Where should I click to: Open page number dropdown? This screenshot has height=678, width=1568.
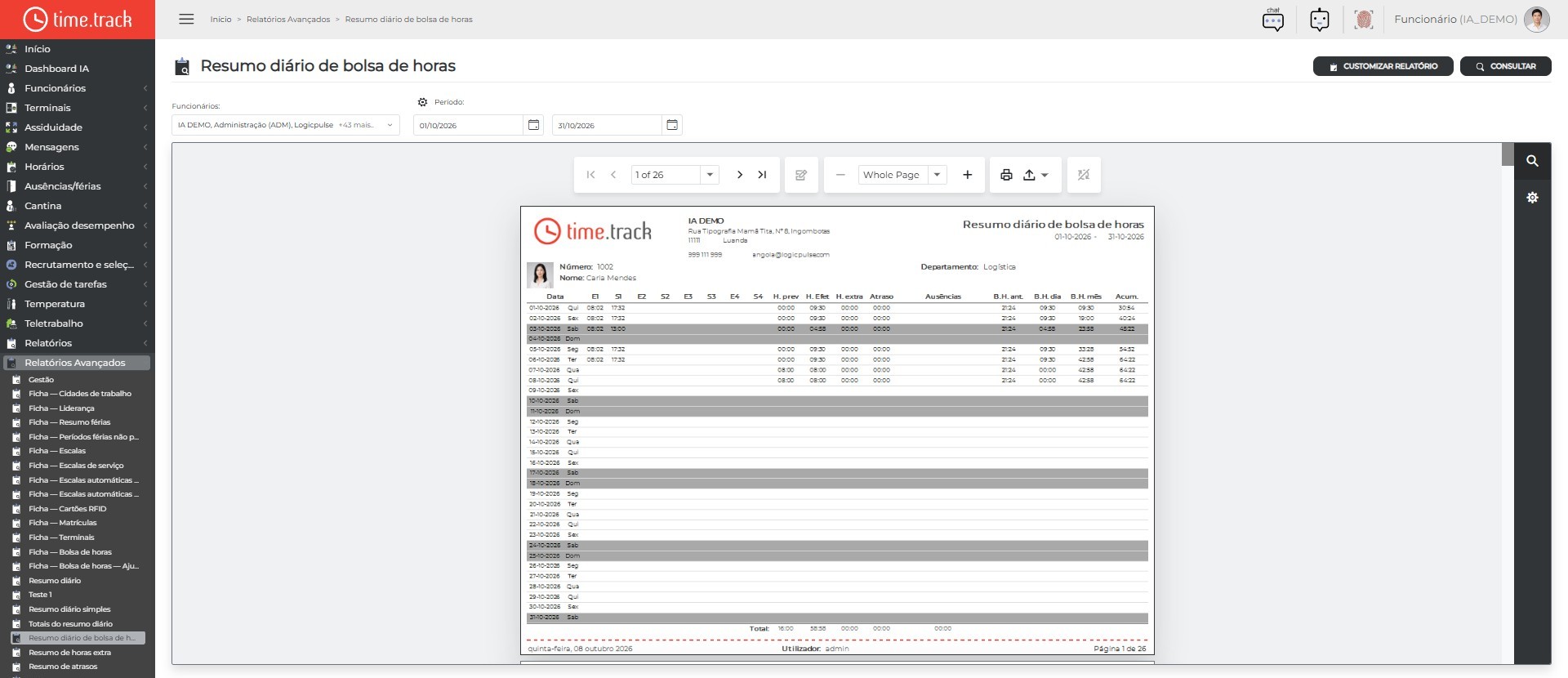tap(710, 175)
